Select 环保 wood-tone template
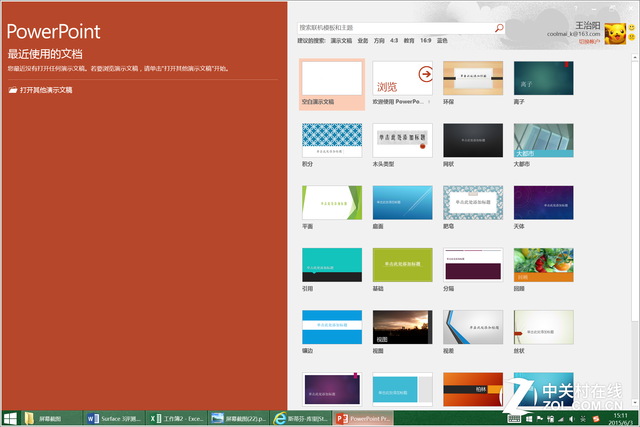Screen dimensions: 640x427 coord(473,78)
